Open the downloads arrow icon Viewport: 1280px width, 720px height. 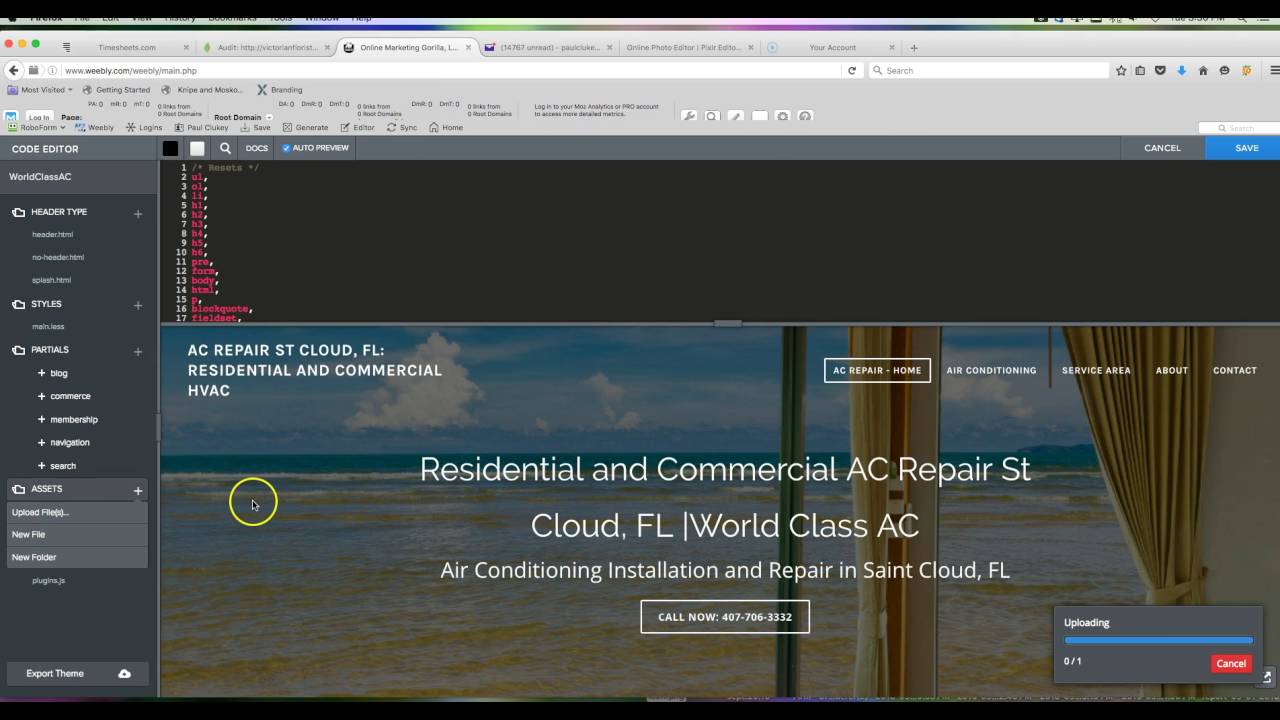click(1181, 70)
